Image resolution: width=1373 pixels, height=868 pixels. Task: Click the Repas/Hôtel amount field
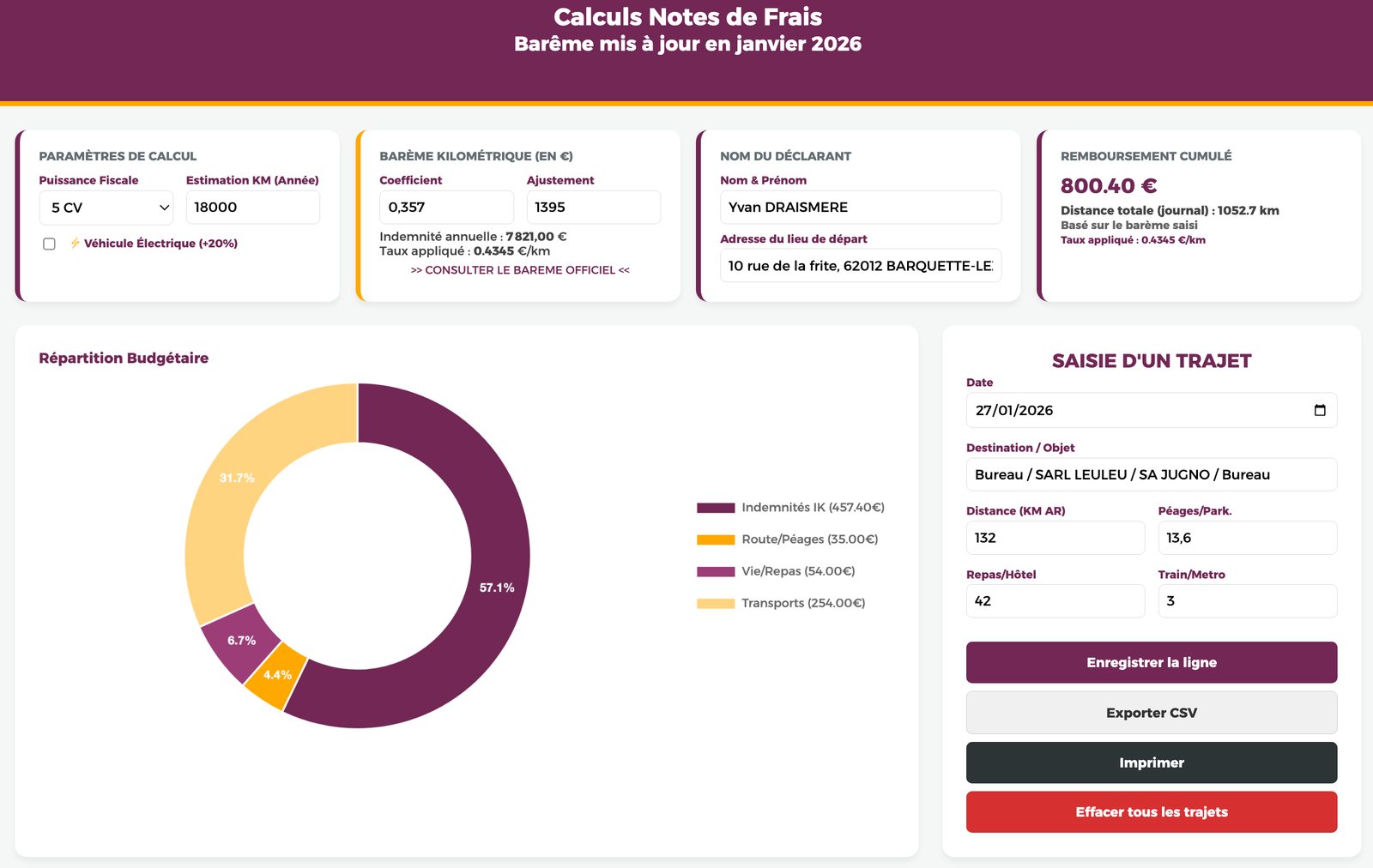pyautogui.click(x=1055, y=601)
